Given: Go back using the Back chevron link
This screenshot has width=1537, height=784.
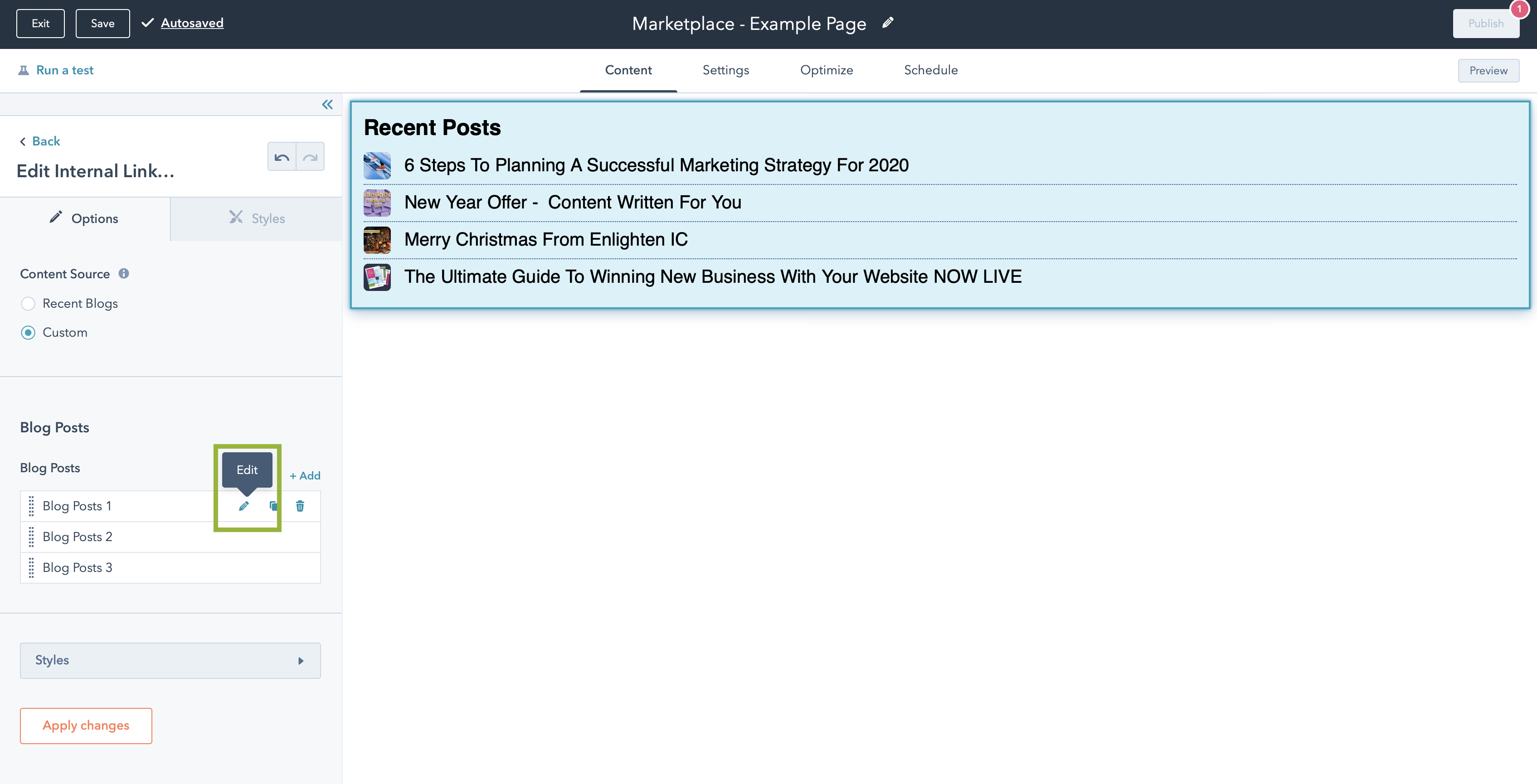Looking at the screenshot, I should (x=40, y=141).
